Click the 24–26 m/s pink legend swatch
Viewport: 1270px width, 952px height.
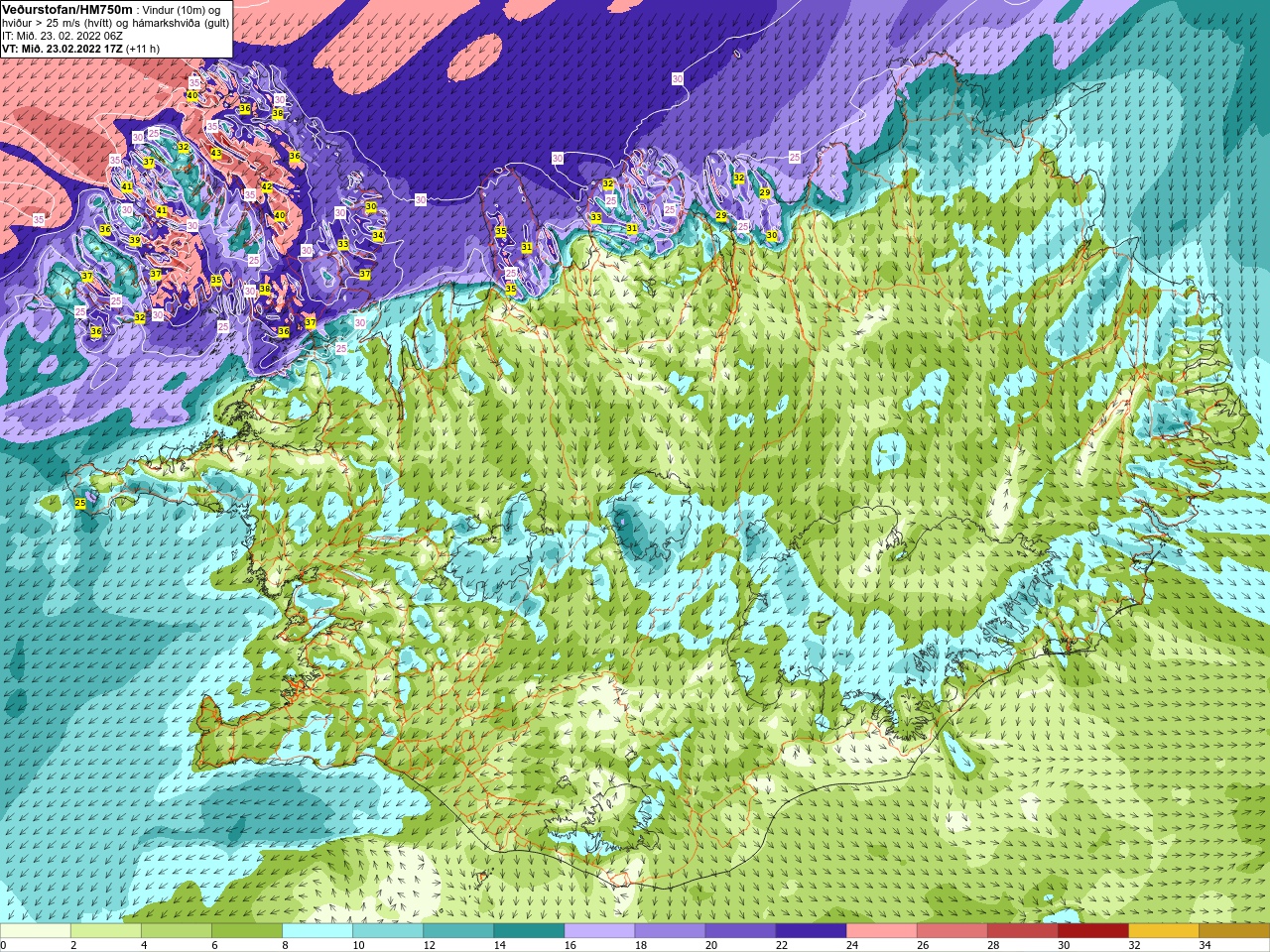[x=881, y=931]
